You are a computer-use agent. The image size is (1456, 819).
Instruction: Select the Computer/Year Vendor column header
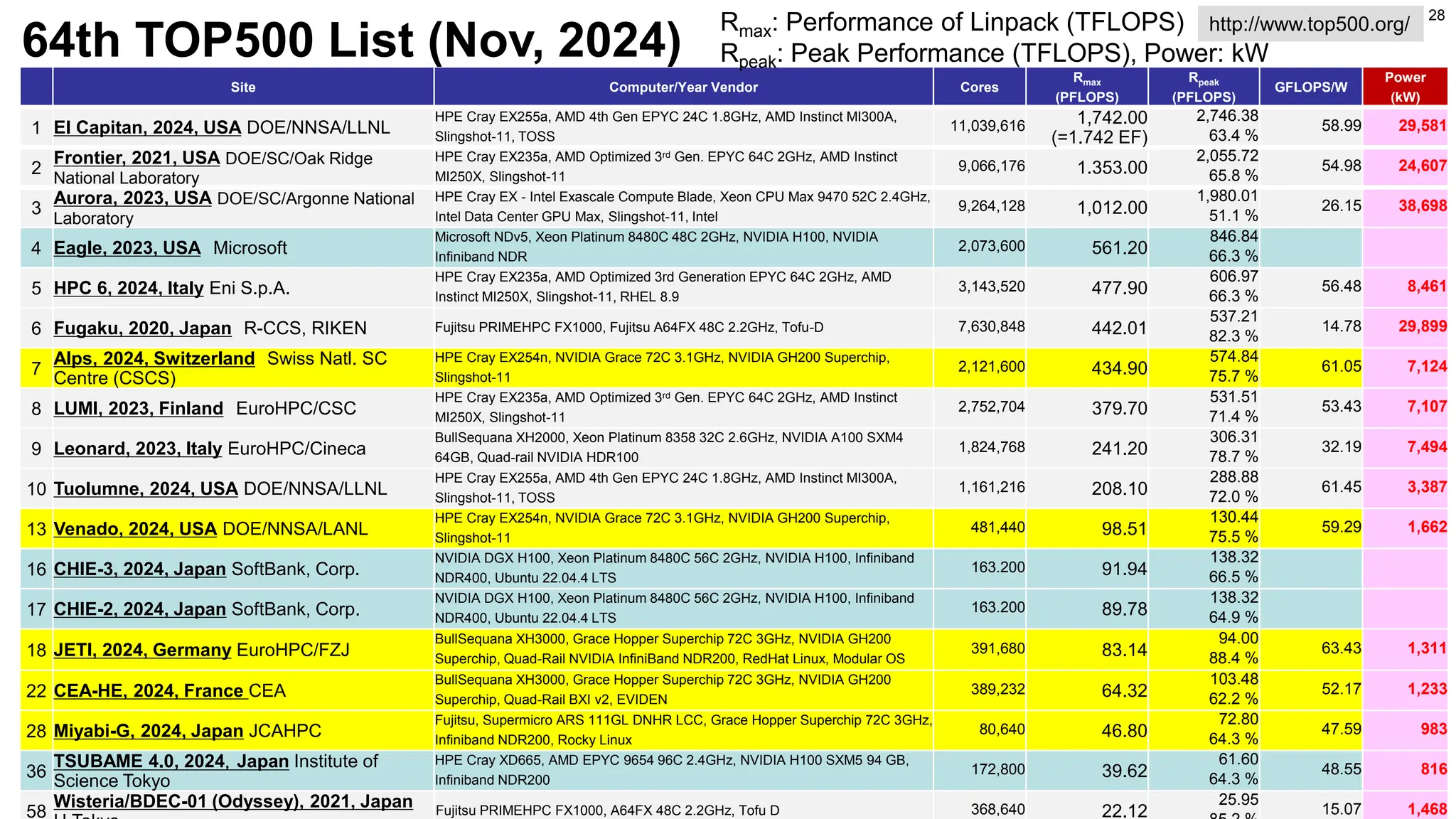[683, 87]
